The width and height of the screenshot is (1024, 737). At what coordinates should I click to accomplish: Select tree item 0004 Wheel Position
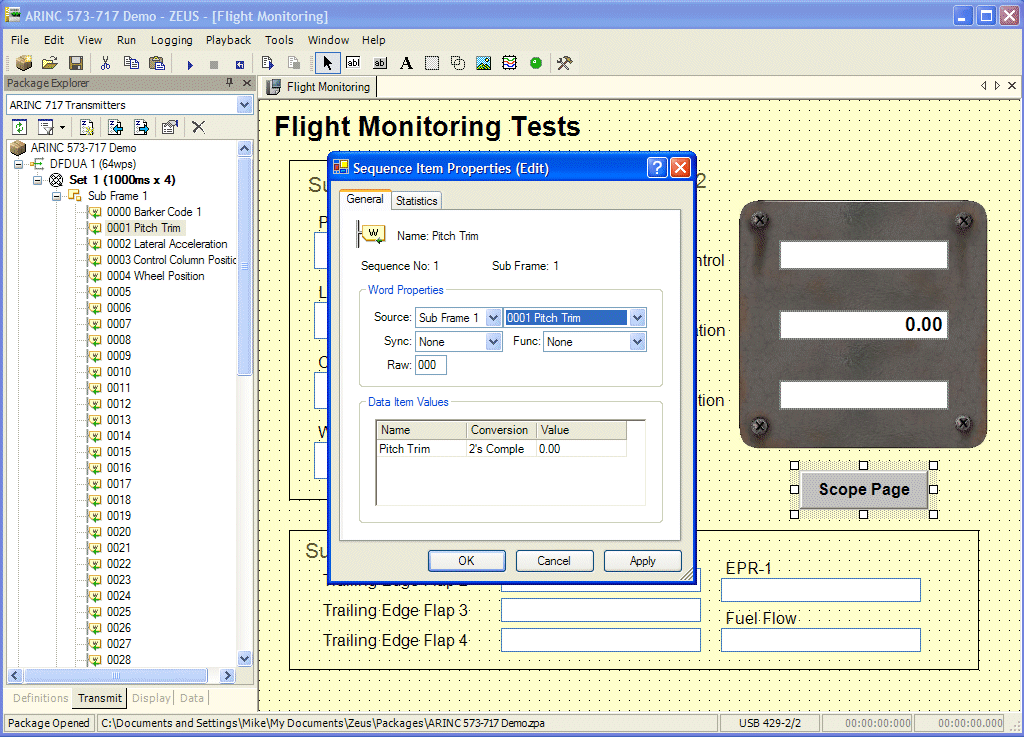pos(155,276)
